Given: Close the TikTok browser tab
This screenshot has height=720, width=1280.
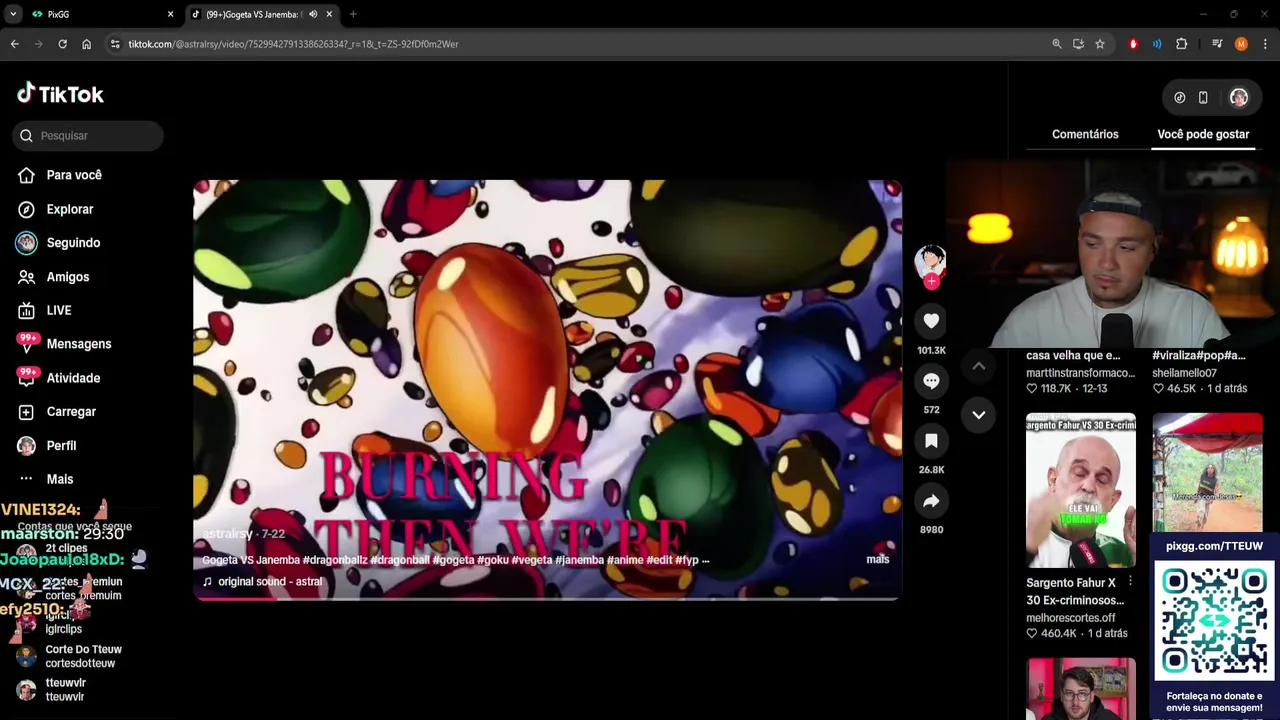Looking at the screenshot, I should pos(329,14).
